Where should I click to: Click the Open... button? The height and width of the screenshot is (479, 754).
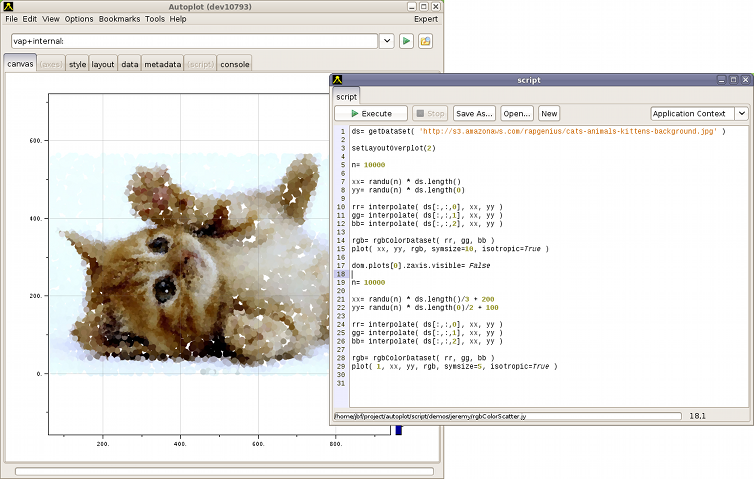tap(517, 113)
